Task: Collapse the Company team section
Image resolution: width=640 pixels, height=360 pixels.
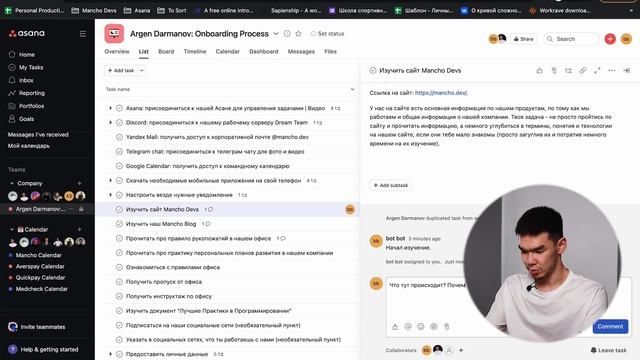Action: (12, 183)
